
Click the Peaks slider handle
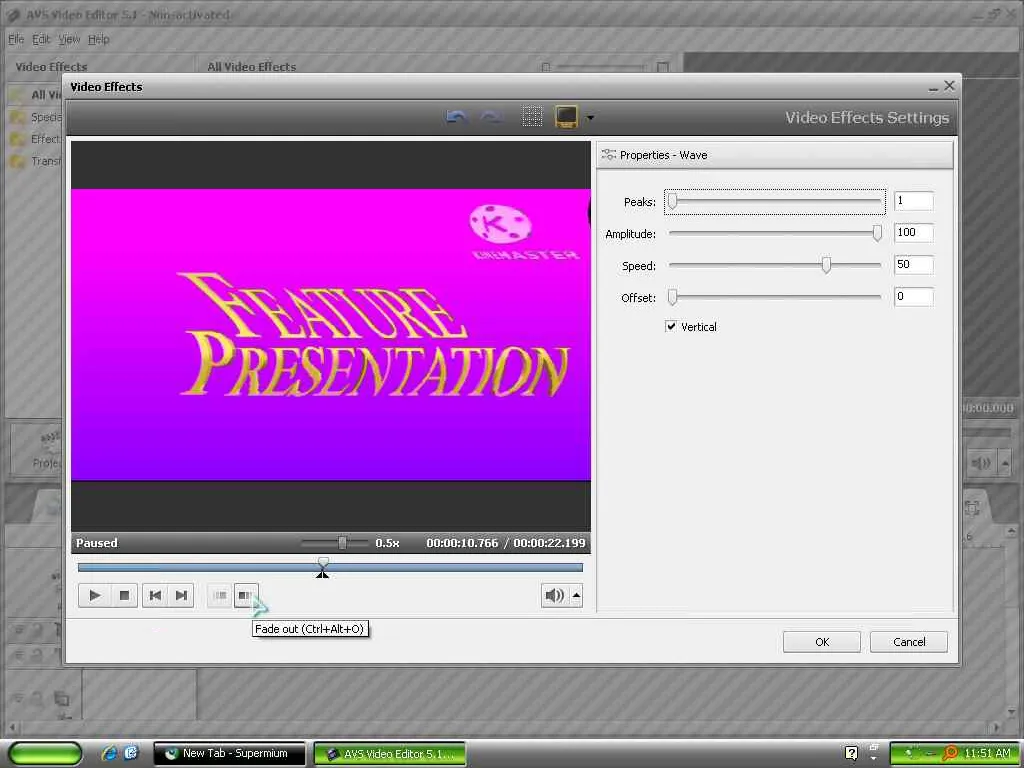(673, 201)
